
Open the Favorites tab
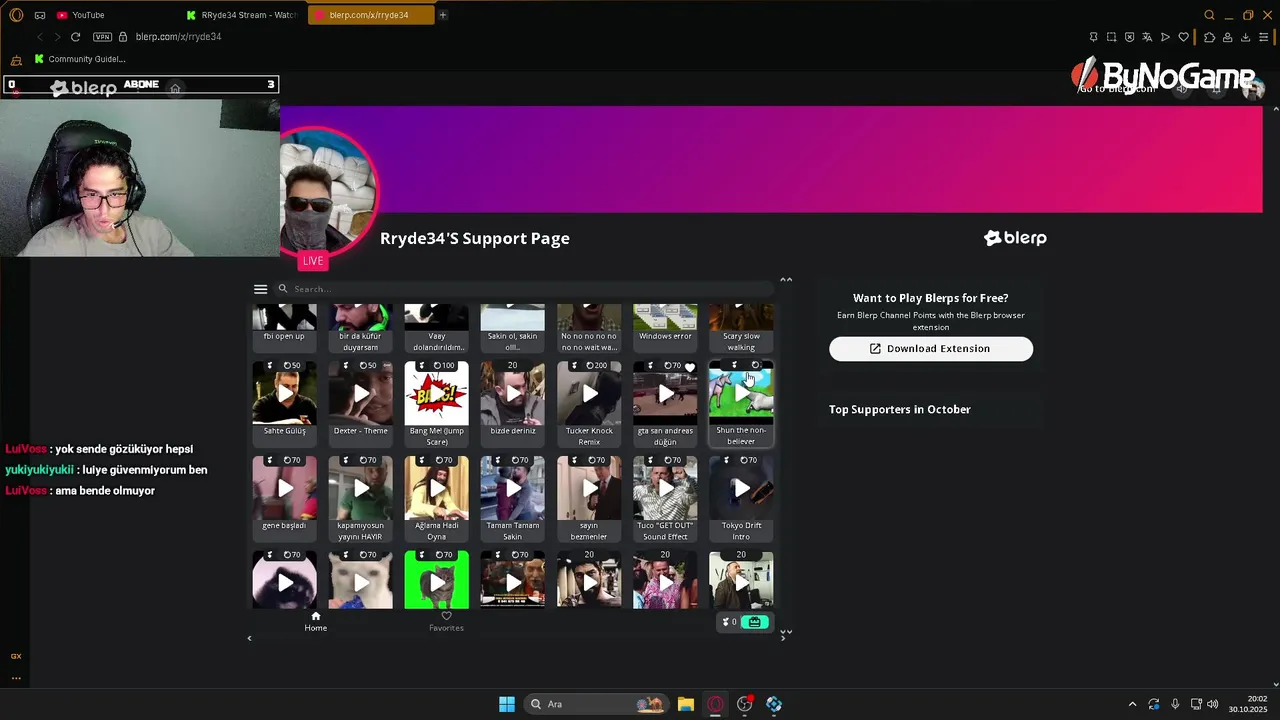[x=446, y=621]
